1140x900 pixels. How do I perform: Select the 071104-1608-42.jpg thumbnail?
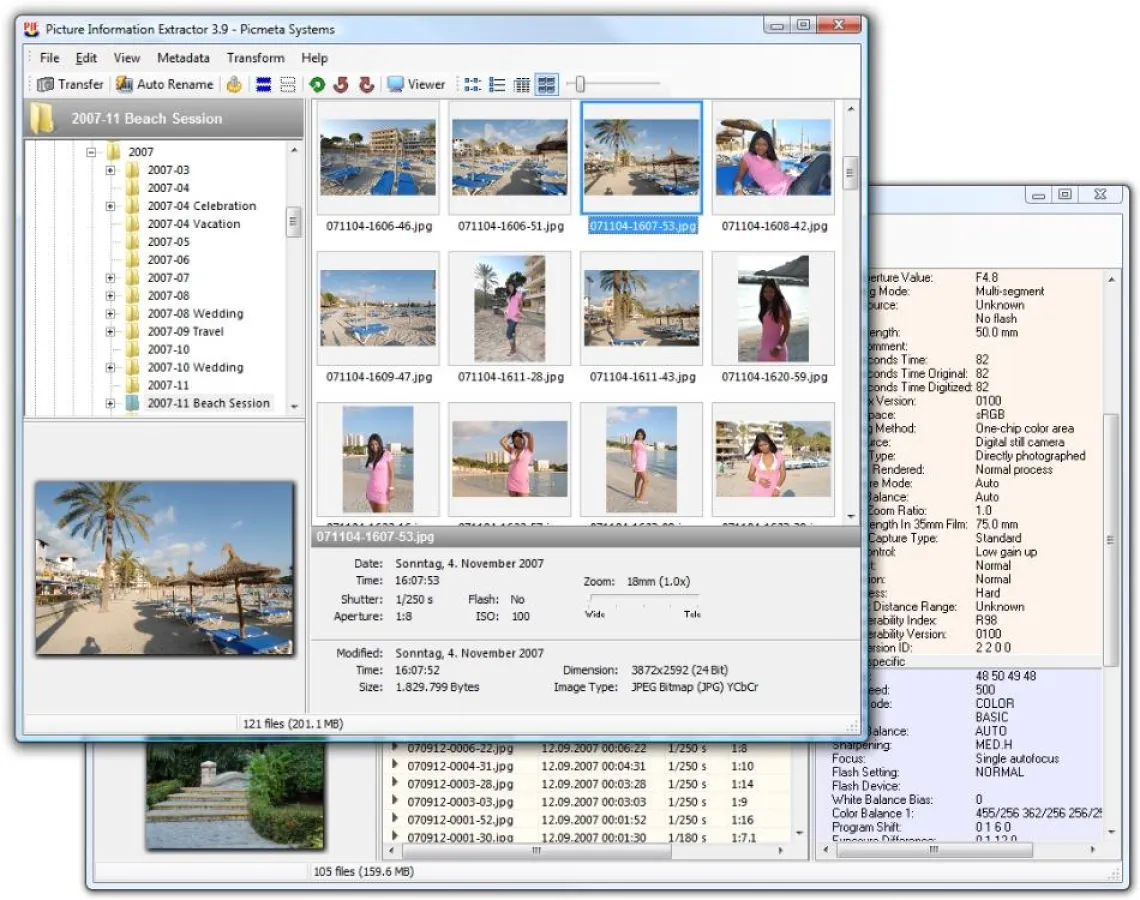772,160
